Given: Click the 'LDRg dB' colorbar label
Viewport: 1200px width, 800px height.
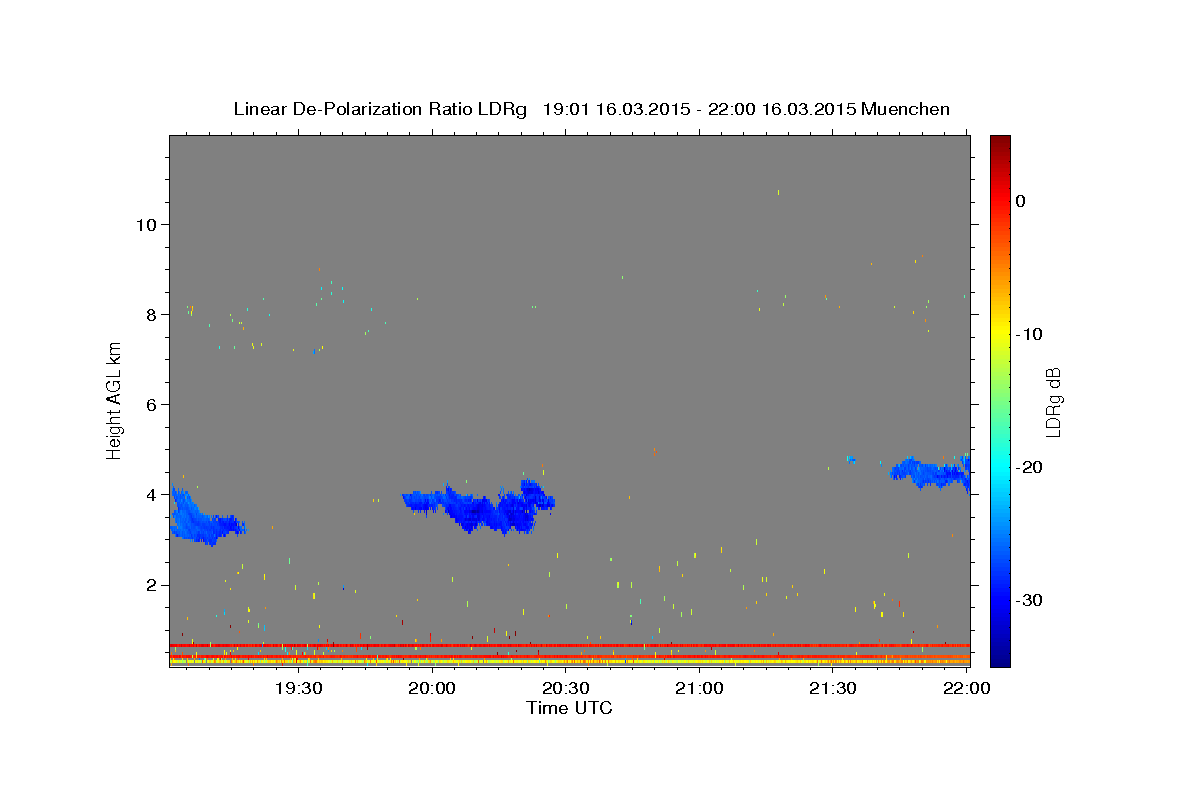Looking at the screenshot, I should click(1053, 402).
